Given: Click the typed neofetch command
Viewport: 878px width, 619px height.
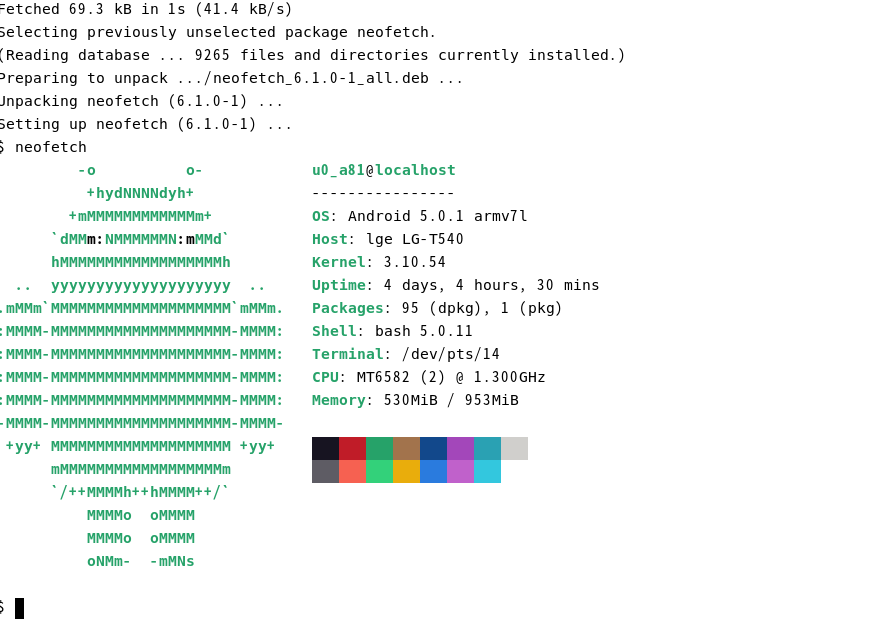Looking at the screenshot, I should point(51,147).
